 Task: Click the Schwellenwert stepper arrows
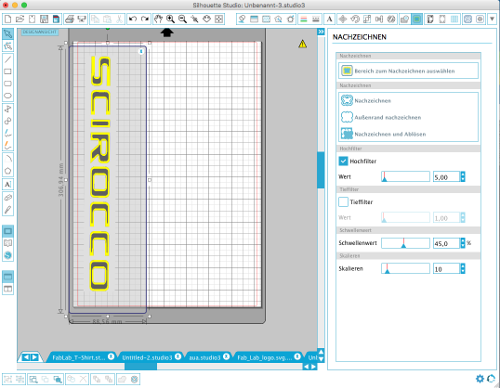463,243
